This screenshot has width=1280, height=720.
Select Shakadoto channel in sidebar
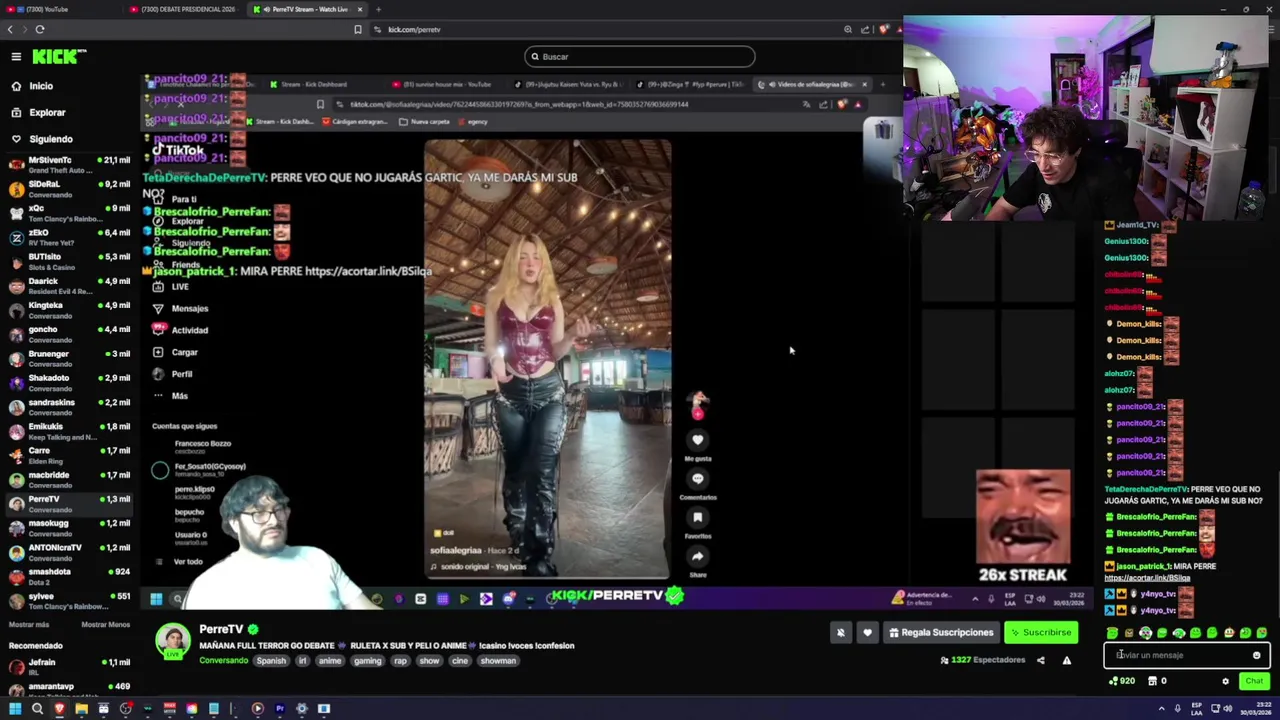[x=68, y=383]
